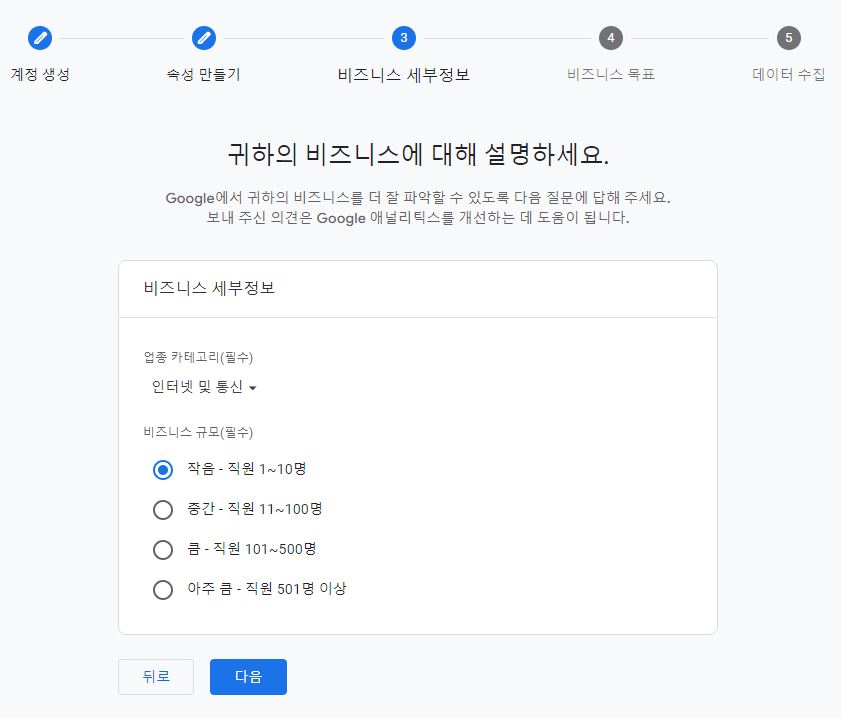This screenshot has height=718, width=841.
Task: Click the 다음 button
Action: (x=248, y=677)
